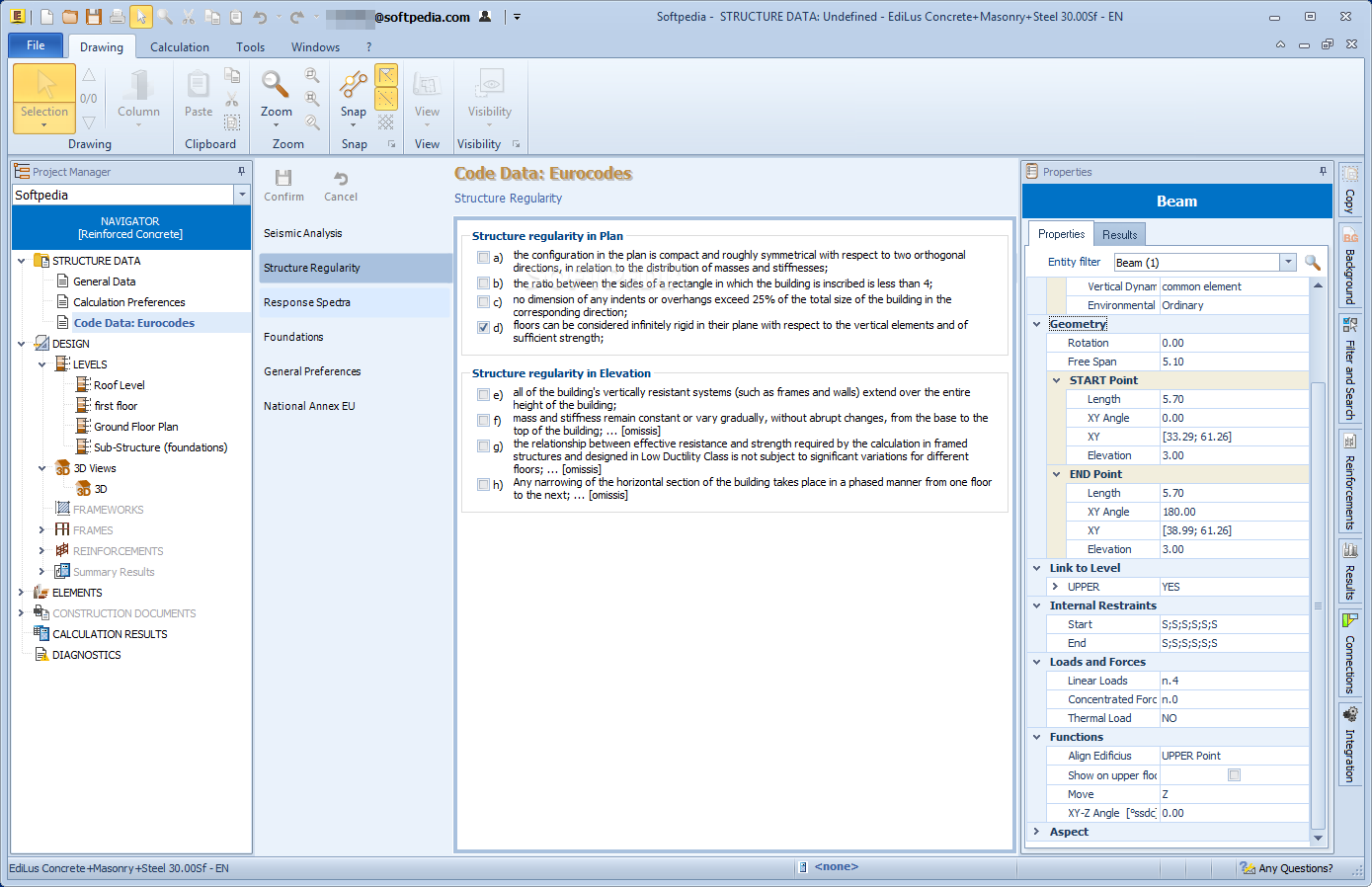Click the Visibility eye icon
Screen dimensions: 1372x887
coord(490,96)
